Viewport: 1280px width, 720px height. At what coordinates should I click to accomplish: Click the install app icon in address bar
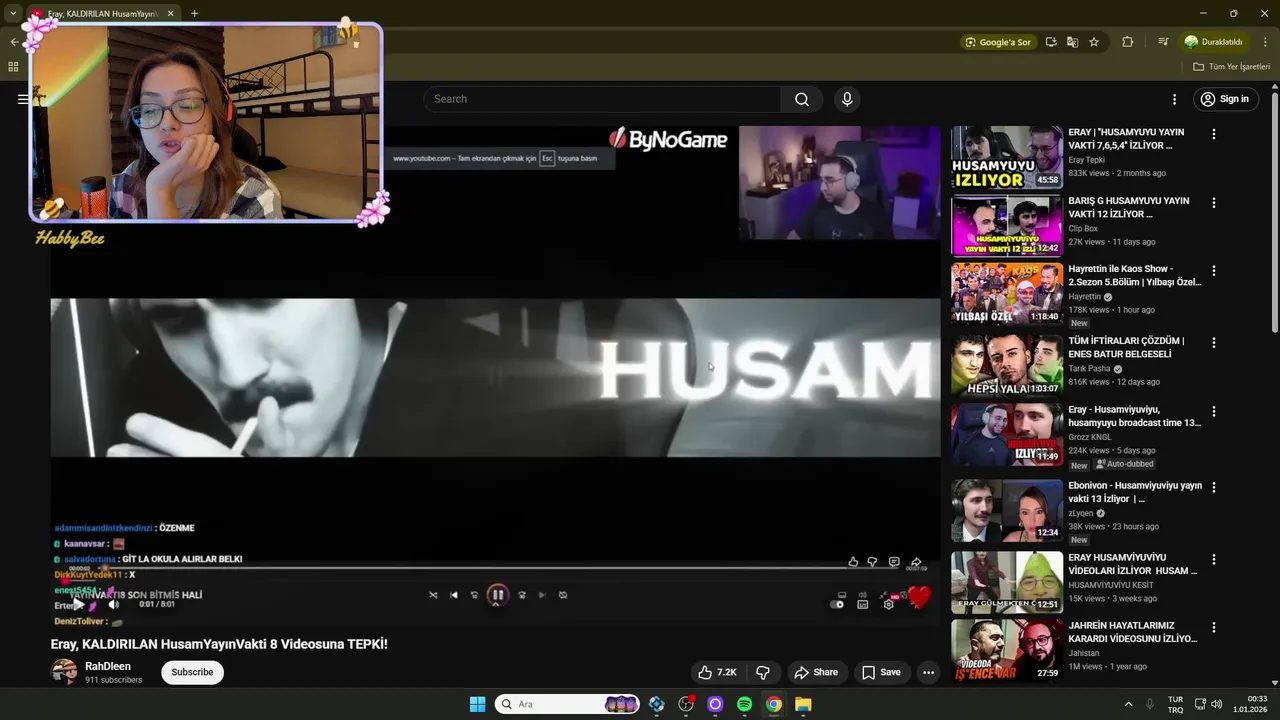1051,42
